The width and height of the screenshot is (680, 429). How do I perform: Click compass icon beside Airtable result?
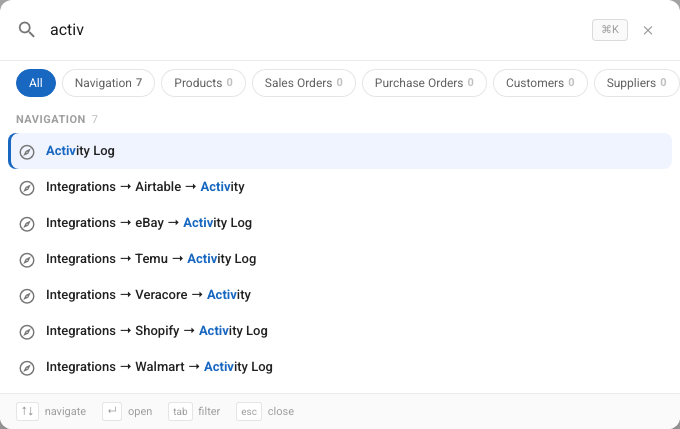click(27, 188)
